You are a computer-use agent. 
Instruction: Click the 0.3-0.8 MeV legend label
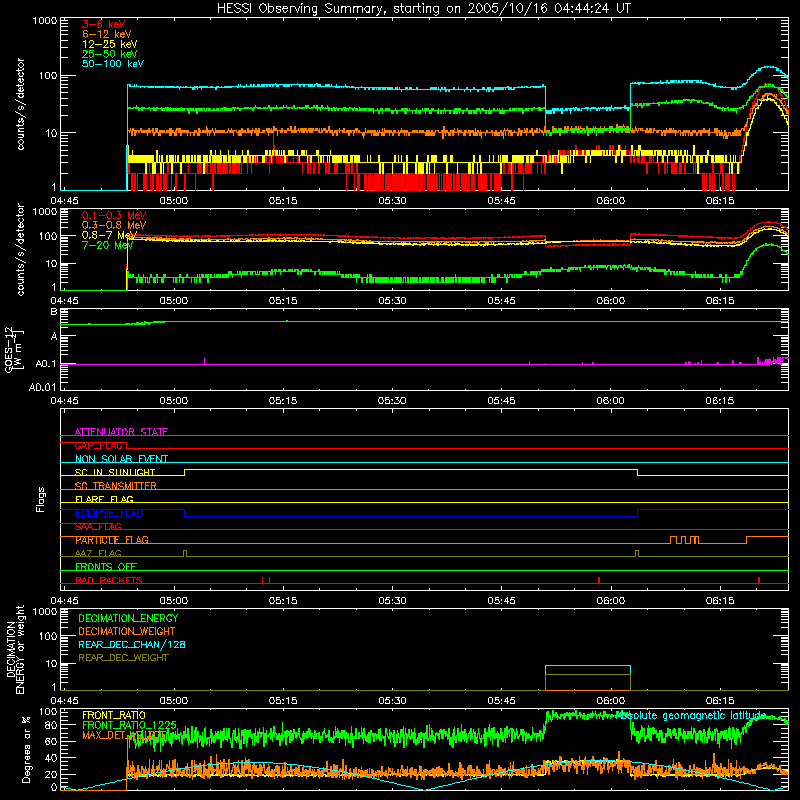[x=114, y=225]
